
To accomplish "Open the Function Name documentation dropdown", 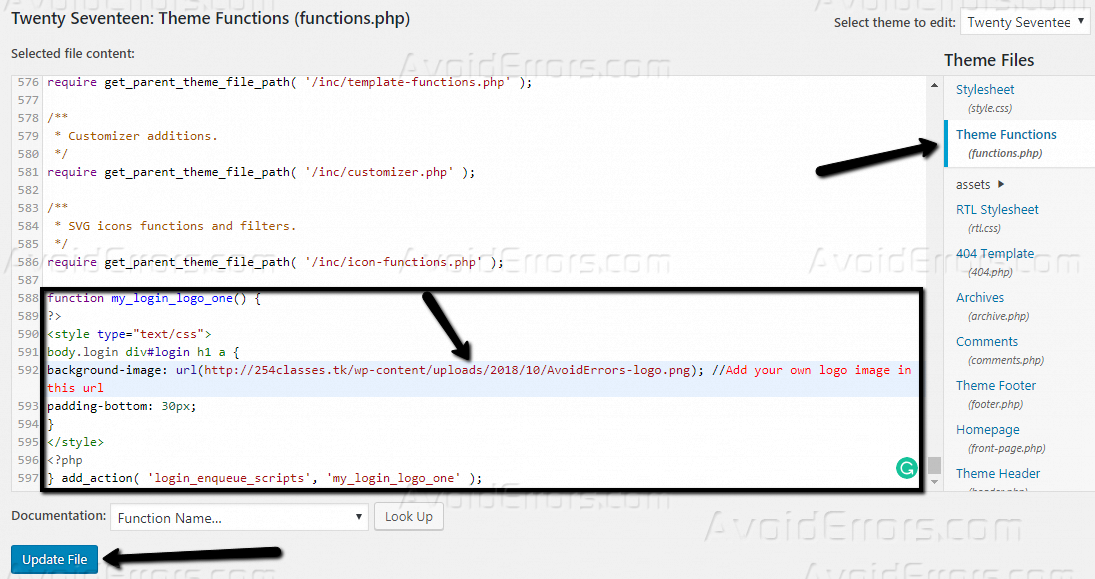I will coord(239,517).
